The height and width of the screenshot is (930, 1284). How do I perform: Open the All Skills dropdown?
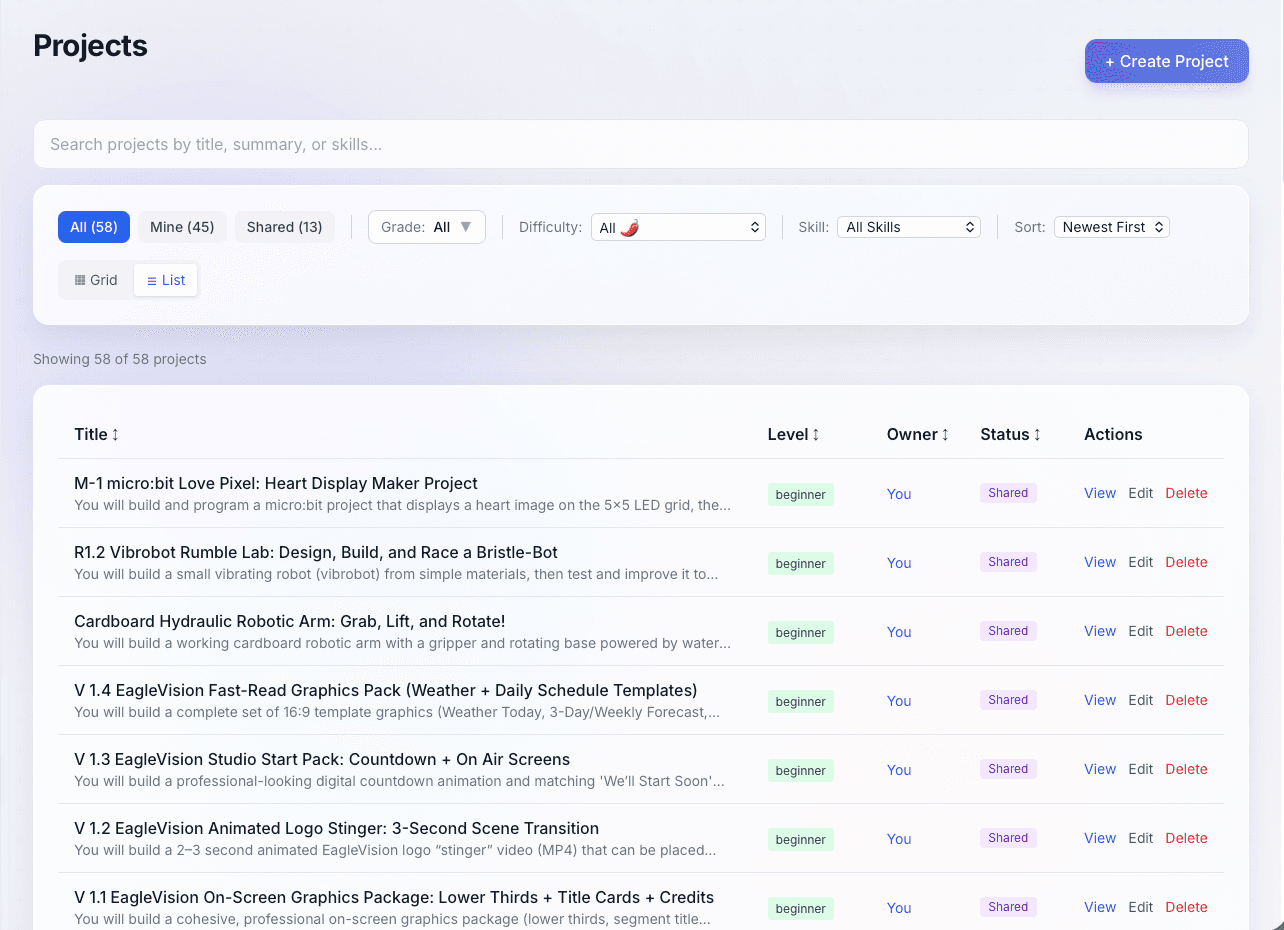[908, 227]
